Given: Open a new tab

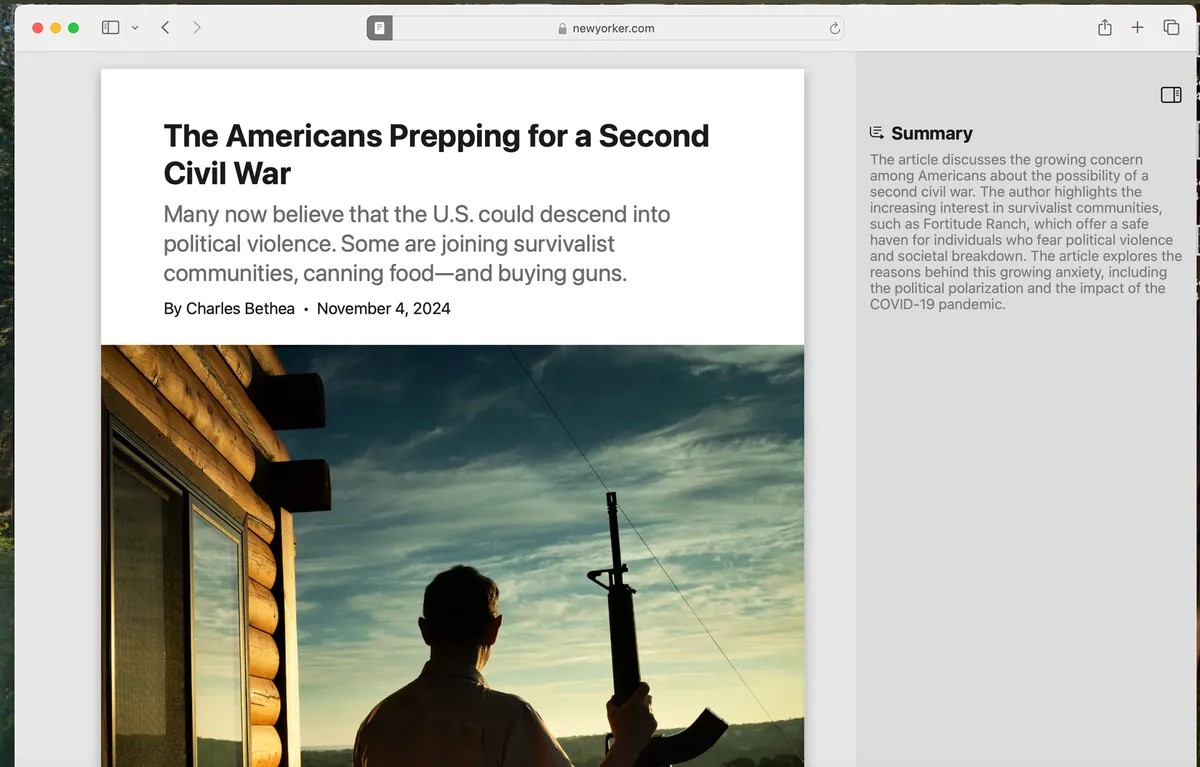Looking at the screenshot, I should click(x=1137, y=28).
